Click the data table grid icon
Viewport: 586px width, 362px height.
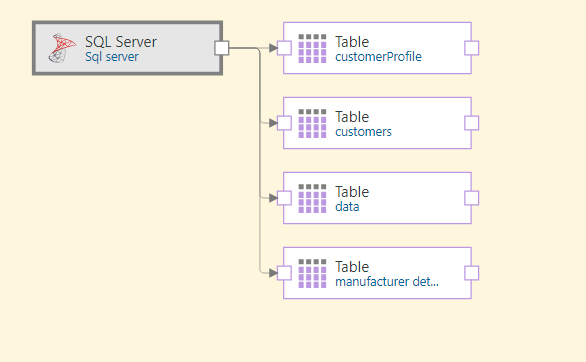[312, 198]
